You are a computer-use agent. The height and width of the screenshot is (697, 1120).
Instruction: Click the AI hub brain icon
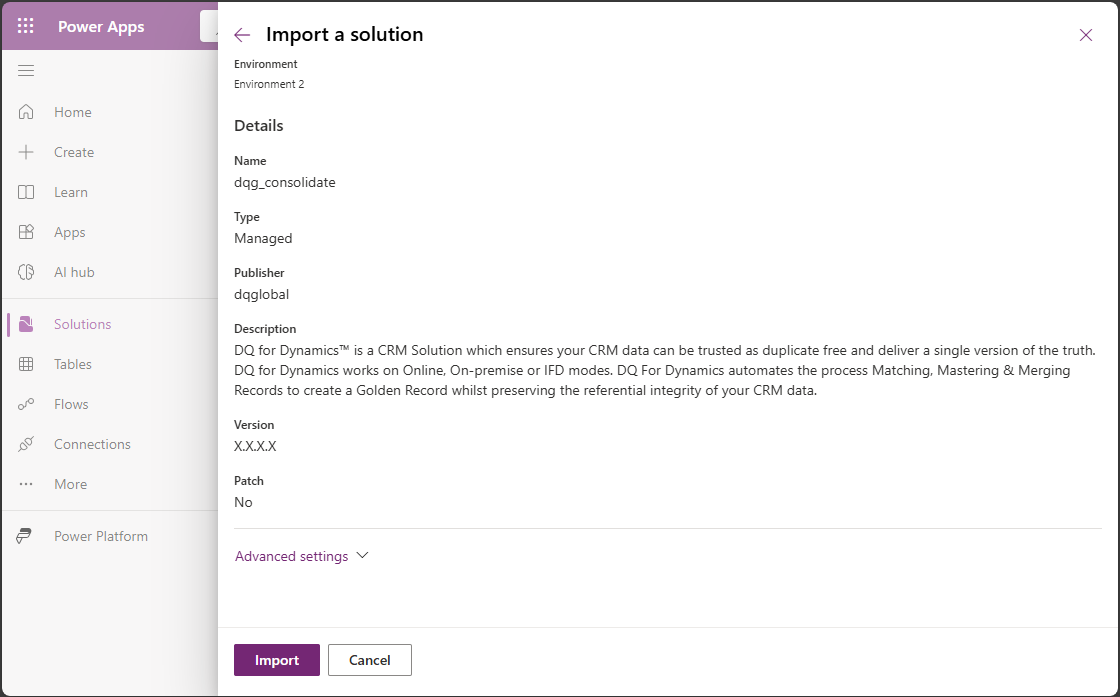point(26,272)
